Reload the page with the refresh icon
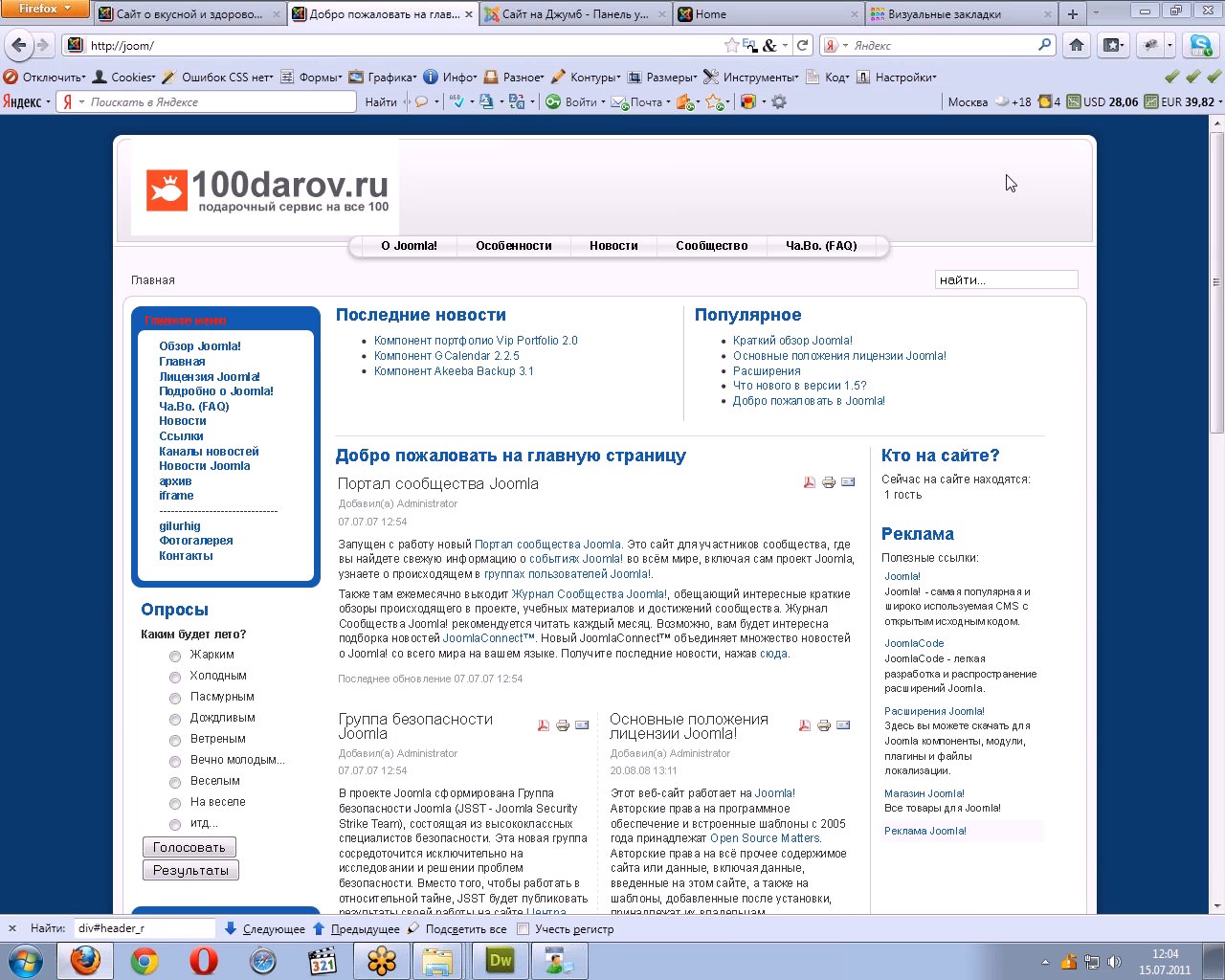Screen dimensions: 1225x980 (x=803, y=45)
